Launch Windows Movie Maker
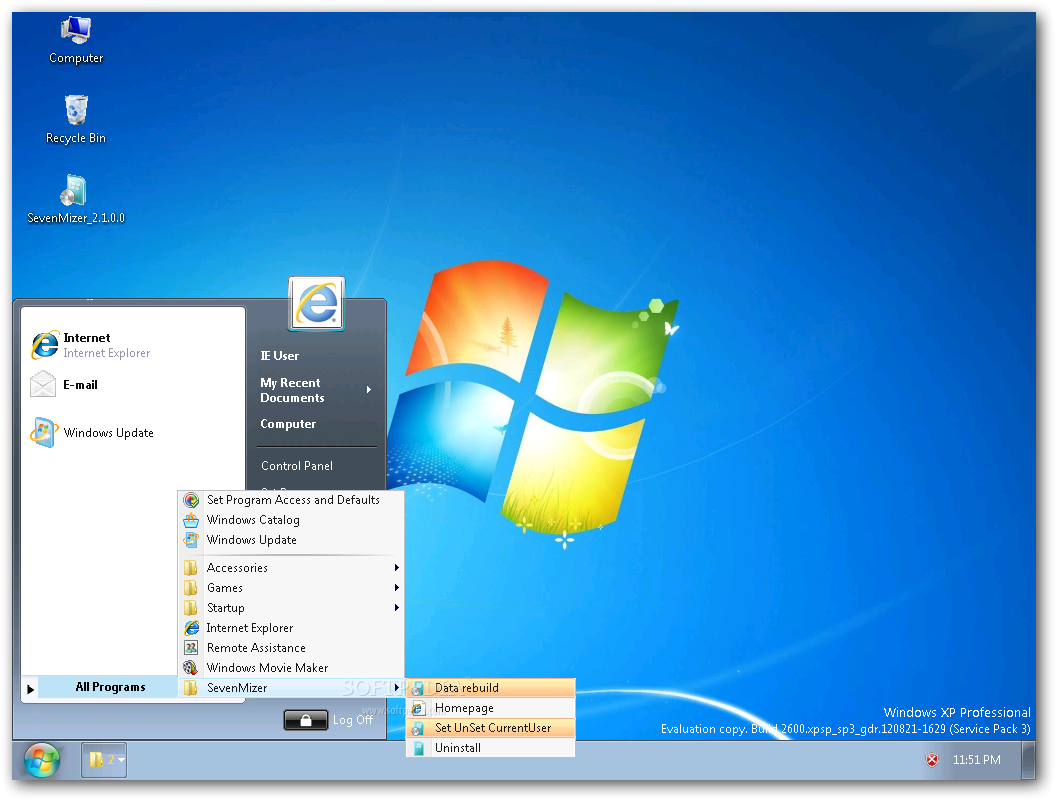Screen dimensions: 1056x800 [291, 668]
